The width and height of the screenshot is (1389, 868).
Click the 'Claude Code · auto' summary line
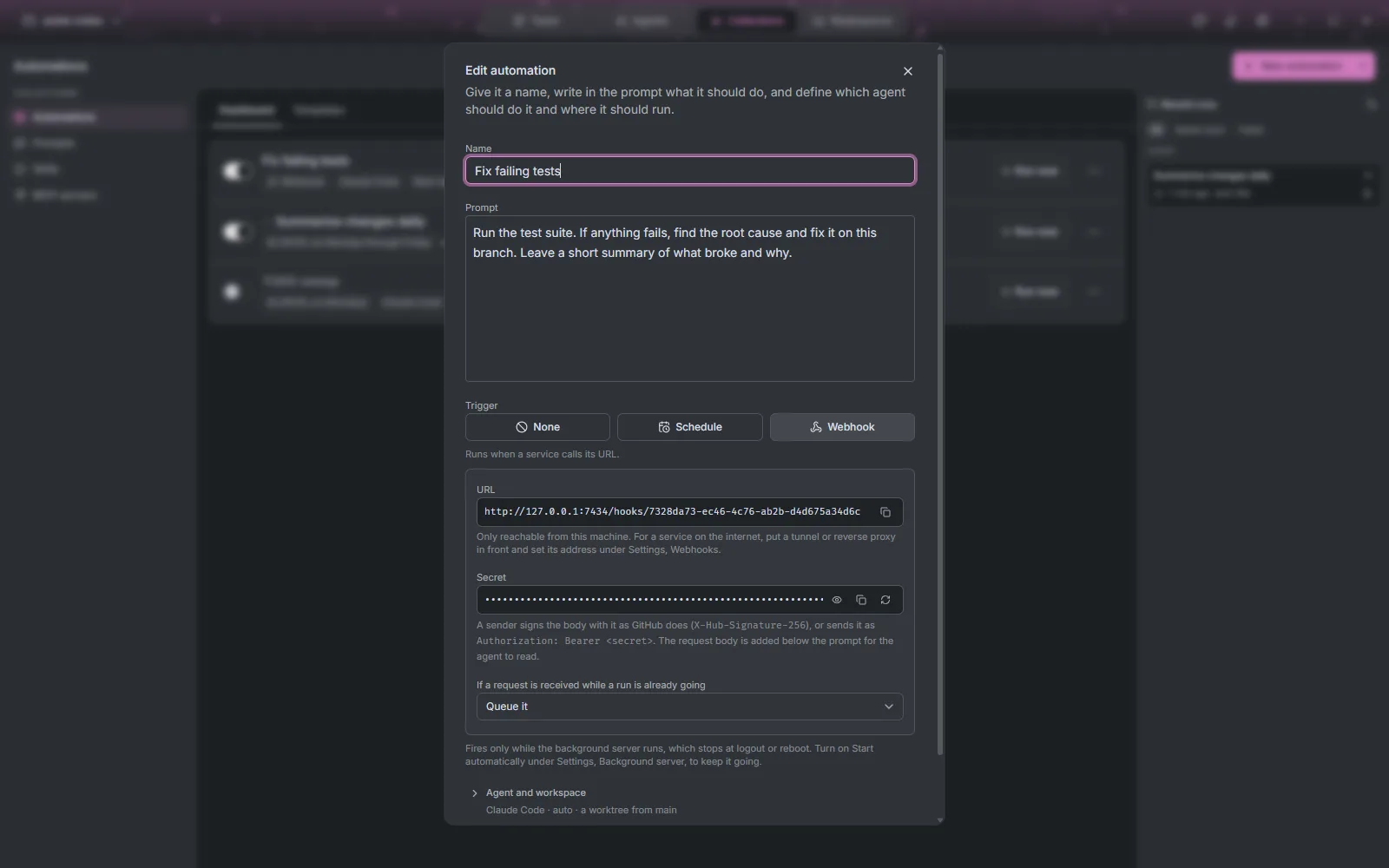click(582, 810)
